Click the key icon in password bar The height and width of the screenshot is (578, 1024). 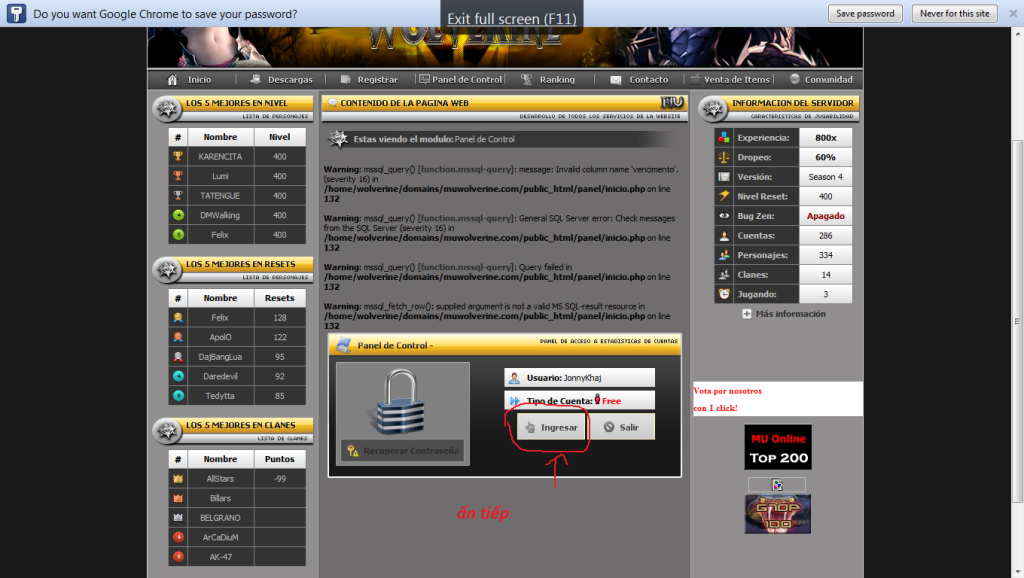pyautogui.click(x=16, y=14)
